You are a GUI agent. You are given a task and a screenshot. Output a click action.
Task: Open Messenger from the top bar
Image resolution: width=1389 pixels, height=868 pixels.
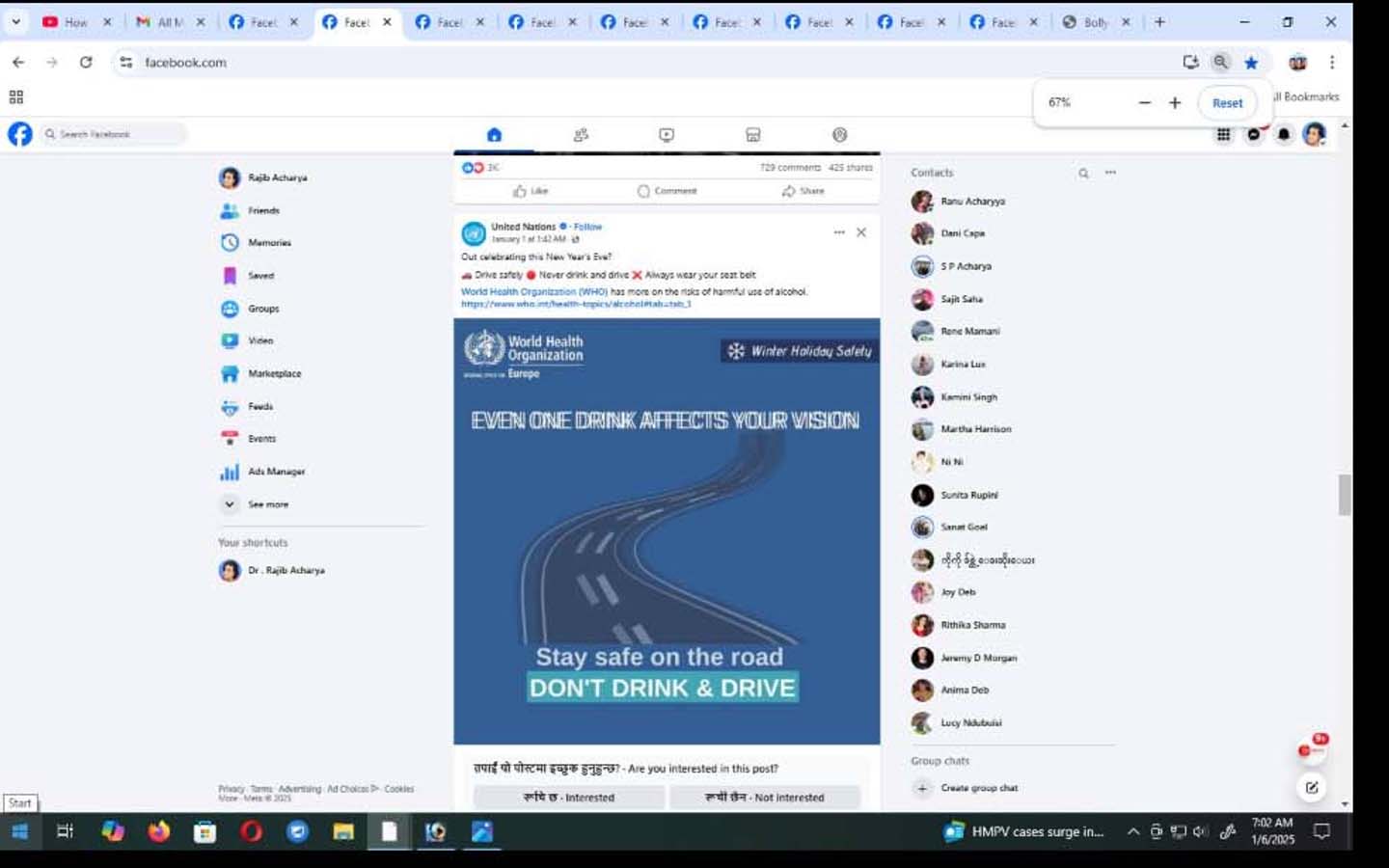tap(1253, 134)
